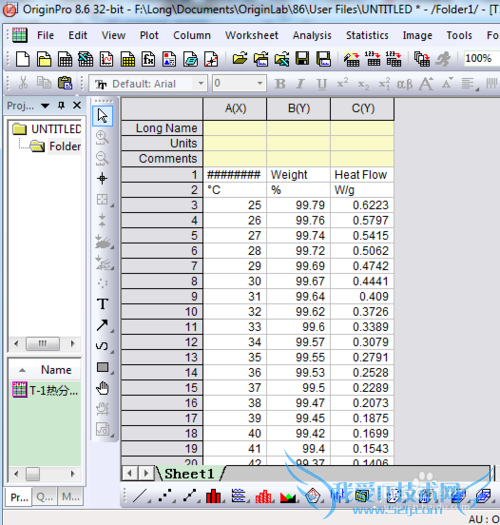Click the Import Wizard icon
This screenshot has width=500, height=525.
tap(352, 59)
